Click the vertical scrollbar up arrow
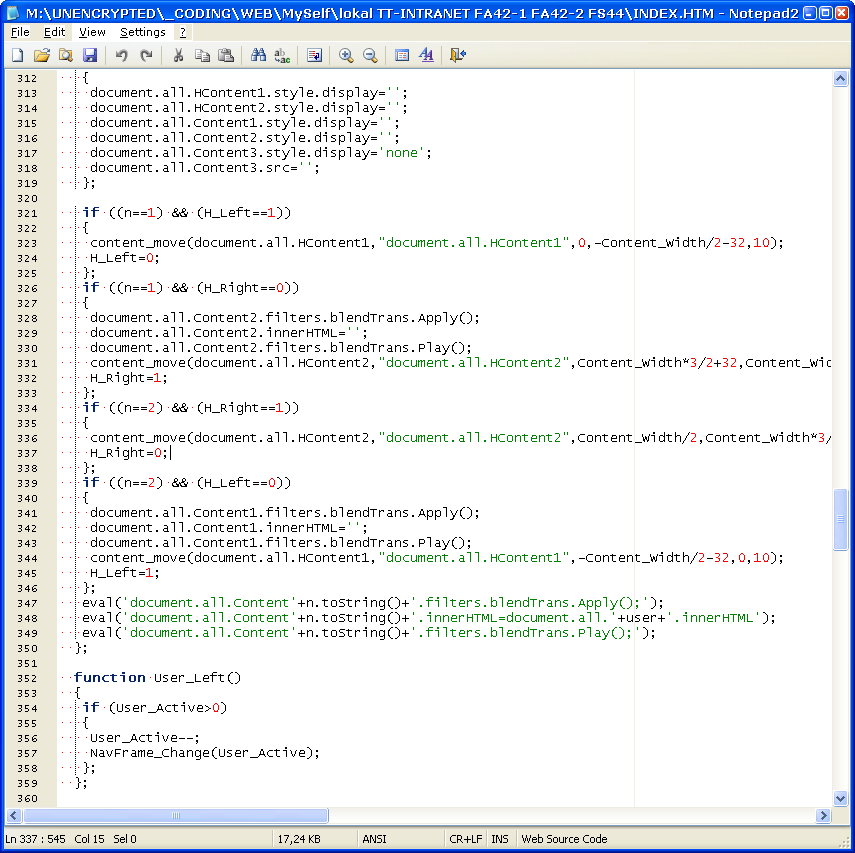 point(840,79)
